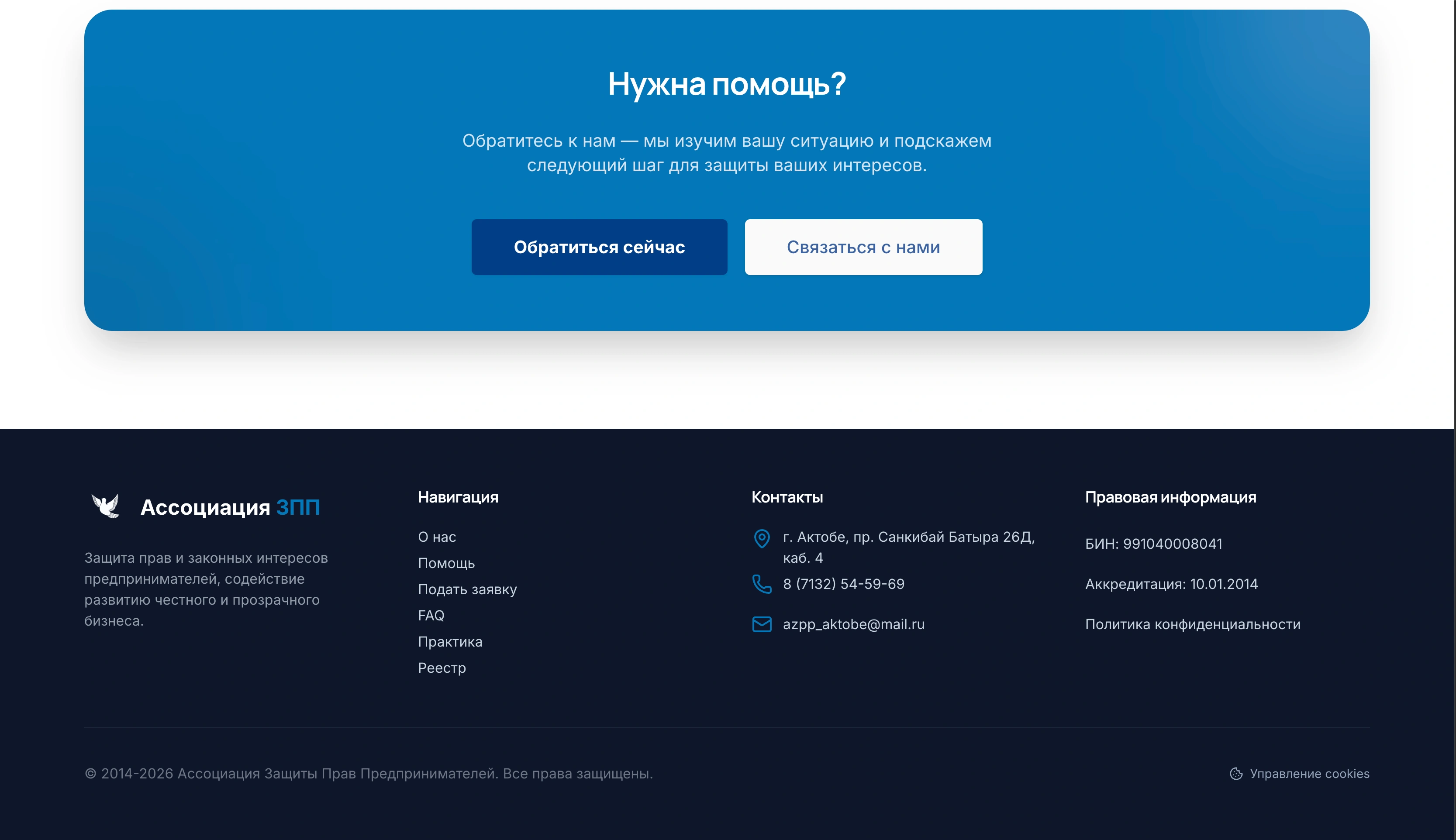Open Подать заявку link
The height and width of the screenshot is (840, 1456).
[467, 589]
